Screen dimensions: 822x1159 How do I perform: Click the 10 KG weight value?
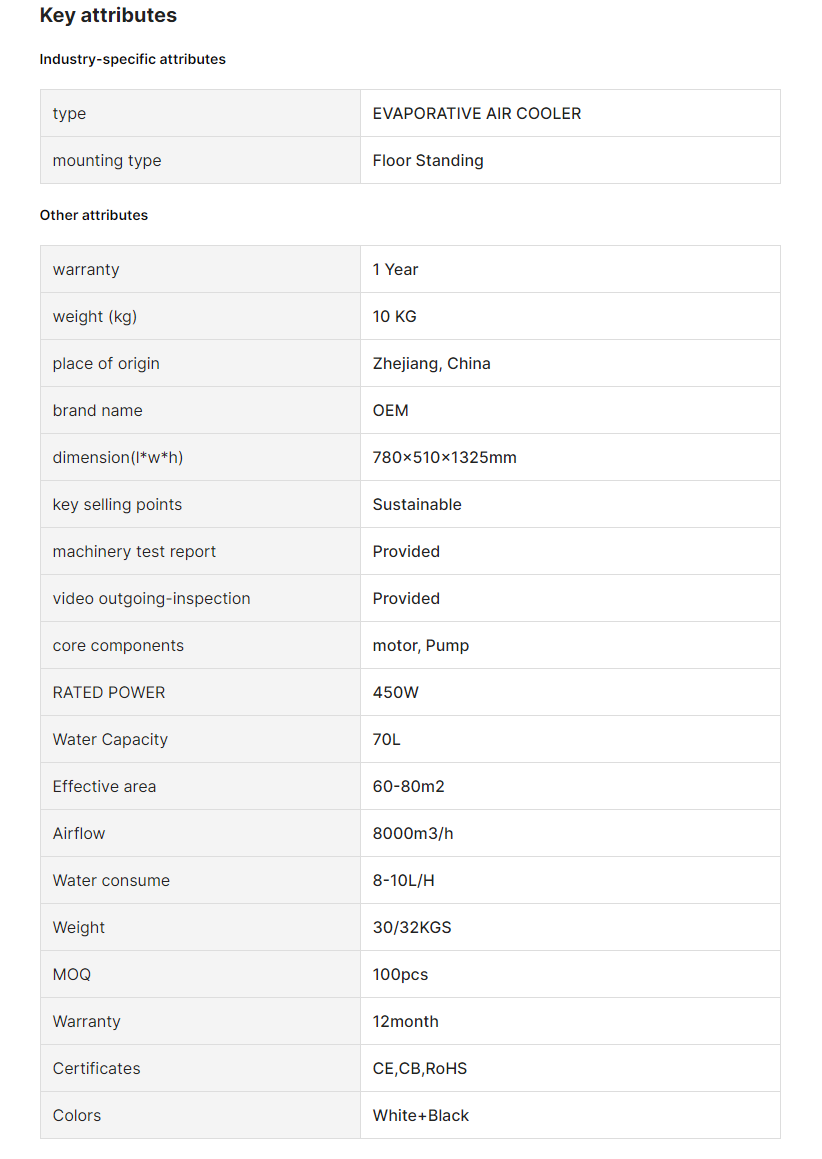pyautogui.click(x=395, y=316)
